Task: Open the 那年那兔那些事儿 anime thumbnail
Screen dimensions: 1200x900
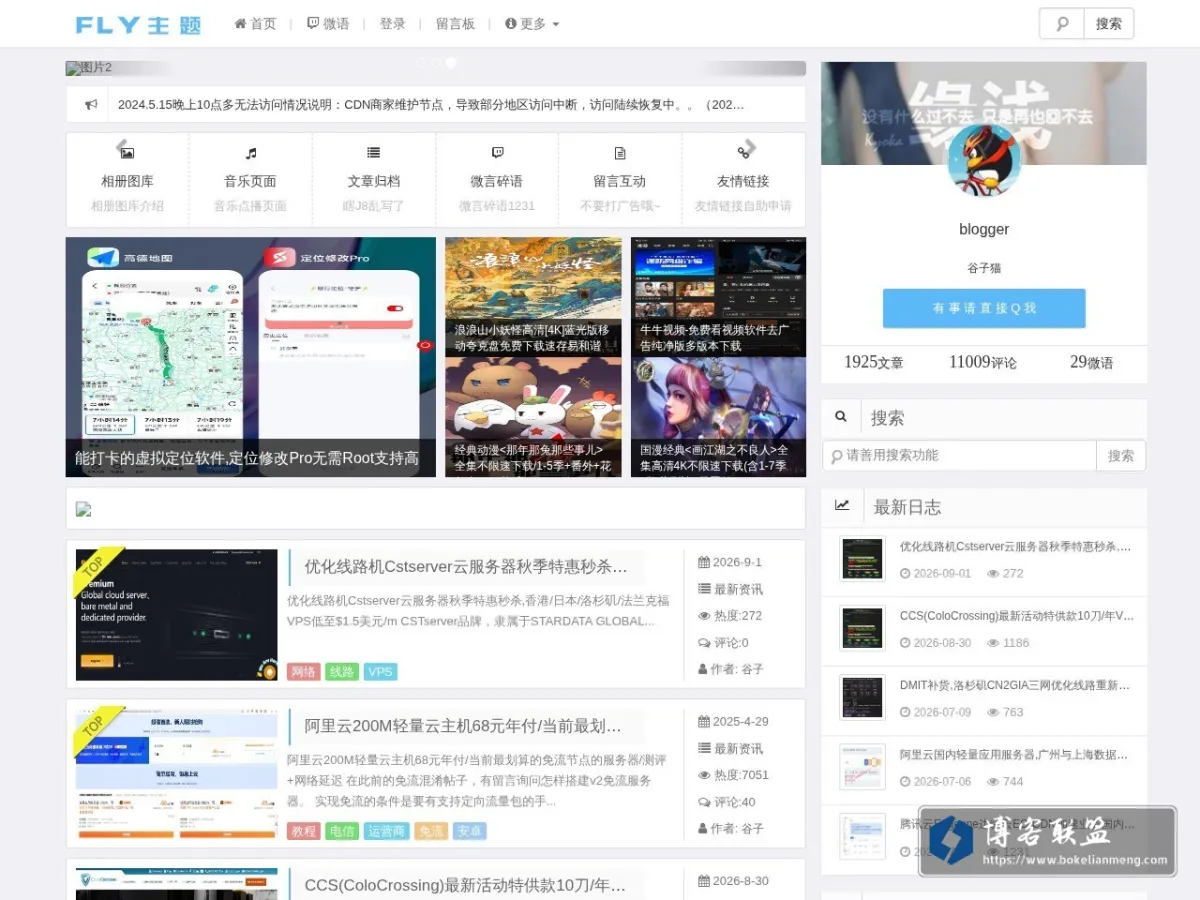Action: [533, 417]
